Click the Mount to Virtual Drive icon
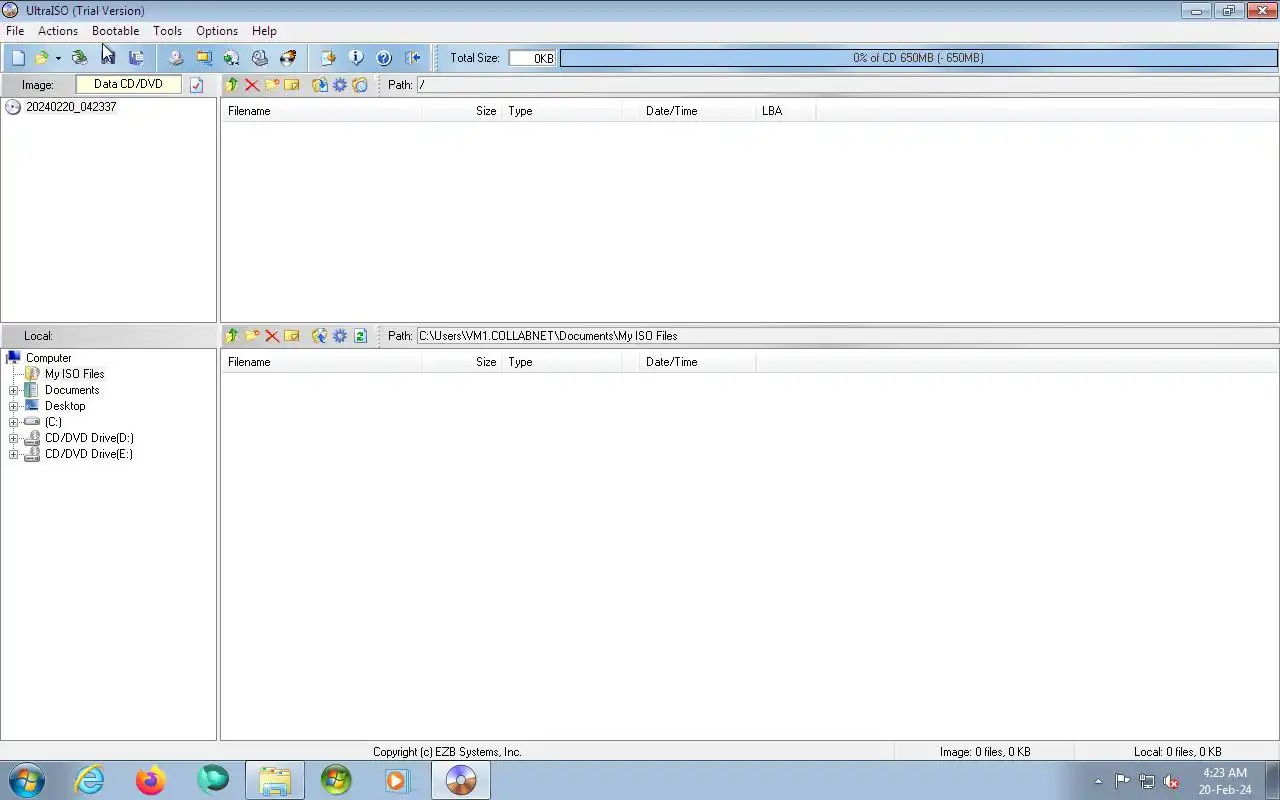 coord(260,58)
